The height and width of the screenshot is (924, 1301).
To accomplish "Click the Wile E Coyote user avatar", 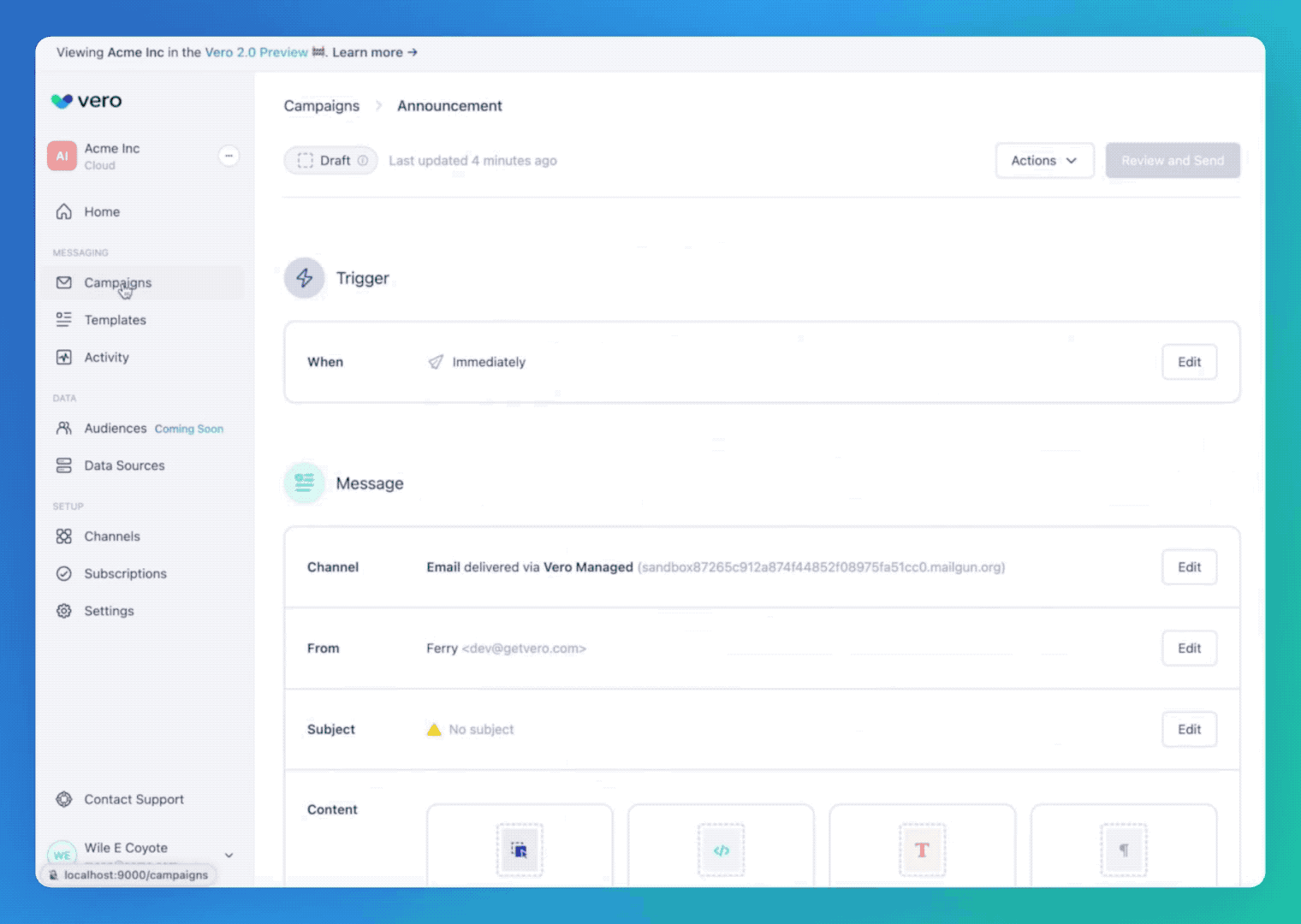I will (62, 854).
